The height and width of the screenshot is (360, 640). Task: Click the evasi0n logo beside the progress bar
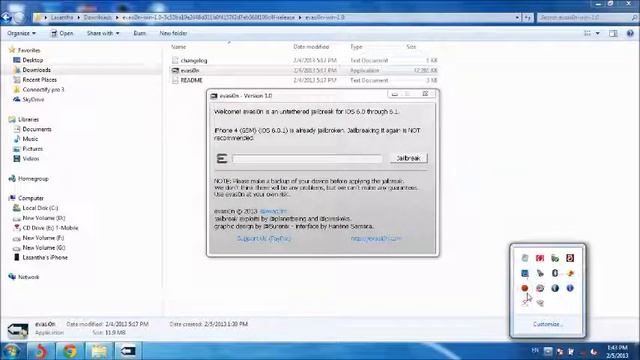point(222,158)
